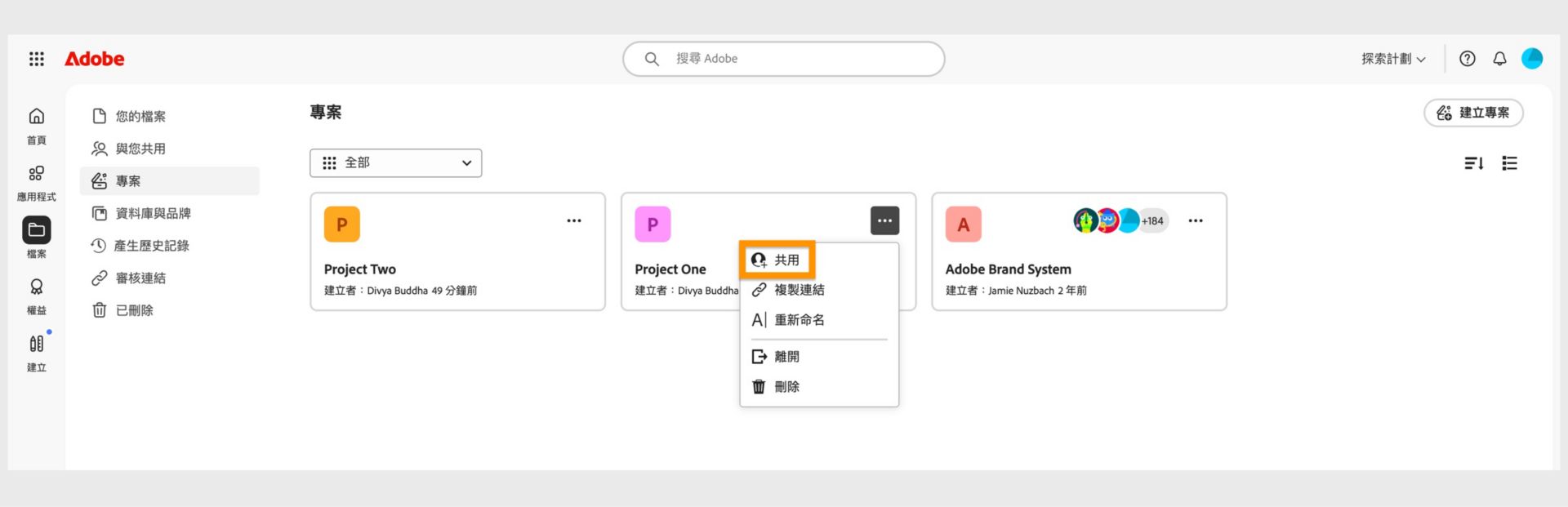
Task: Open 權益 in the left rail
Action: [x=37, y=297]
